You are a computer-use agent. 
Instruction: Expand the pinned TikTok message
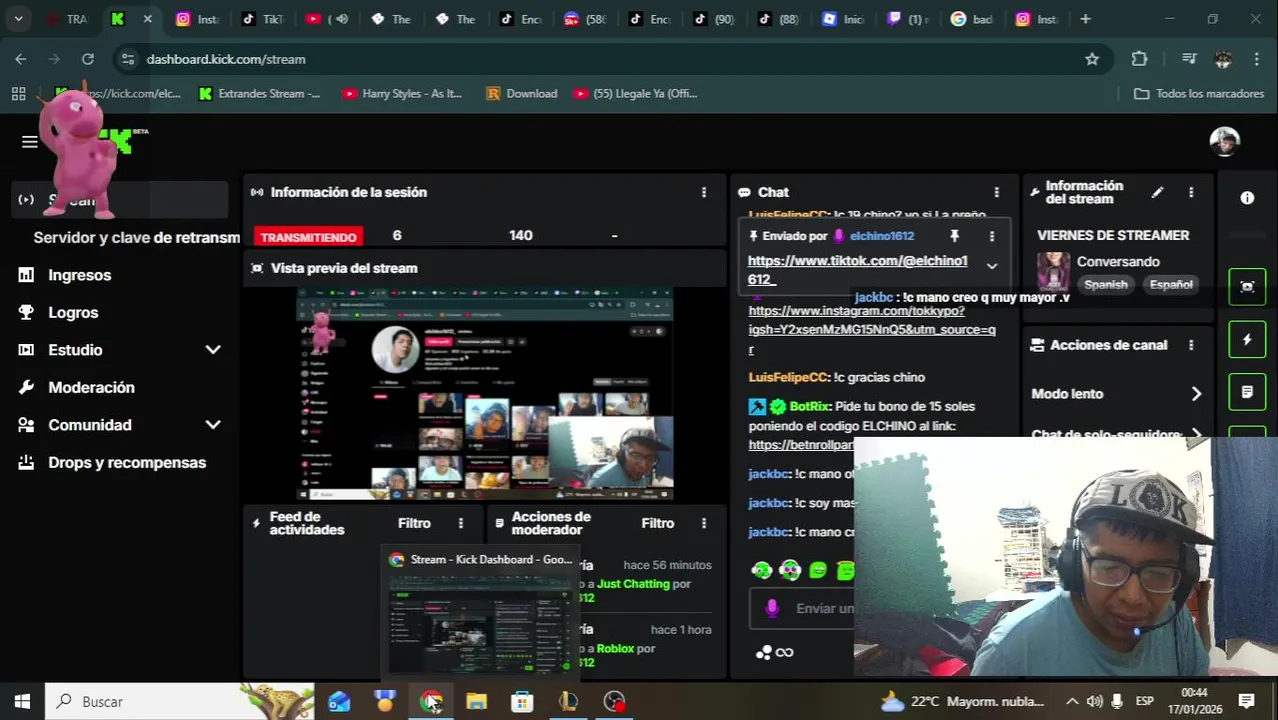pos(991,266)
